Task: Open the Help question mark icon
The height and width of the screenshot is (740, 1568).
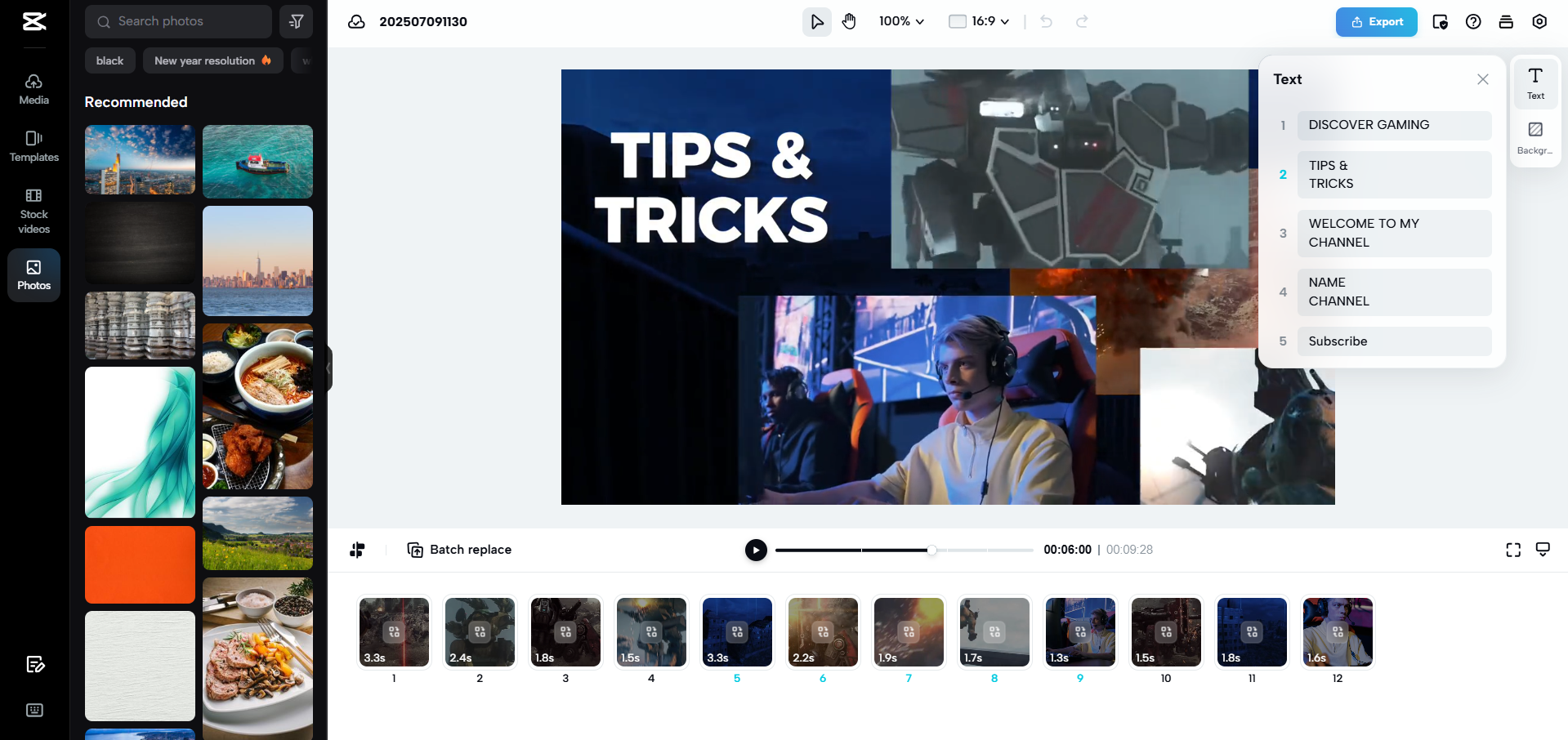Action: click(1473, 22)
